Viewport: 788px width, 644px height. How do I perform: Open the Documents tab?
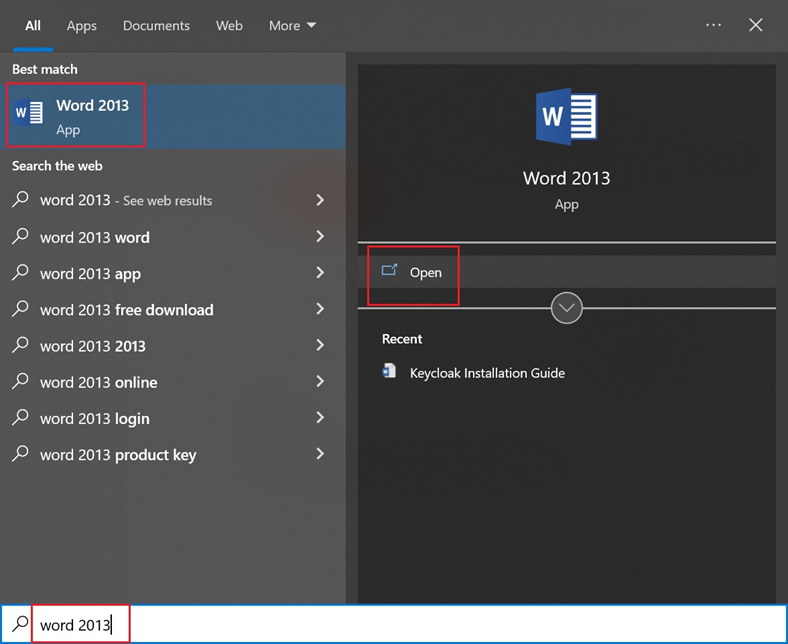tap(156, 26)
